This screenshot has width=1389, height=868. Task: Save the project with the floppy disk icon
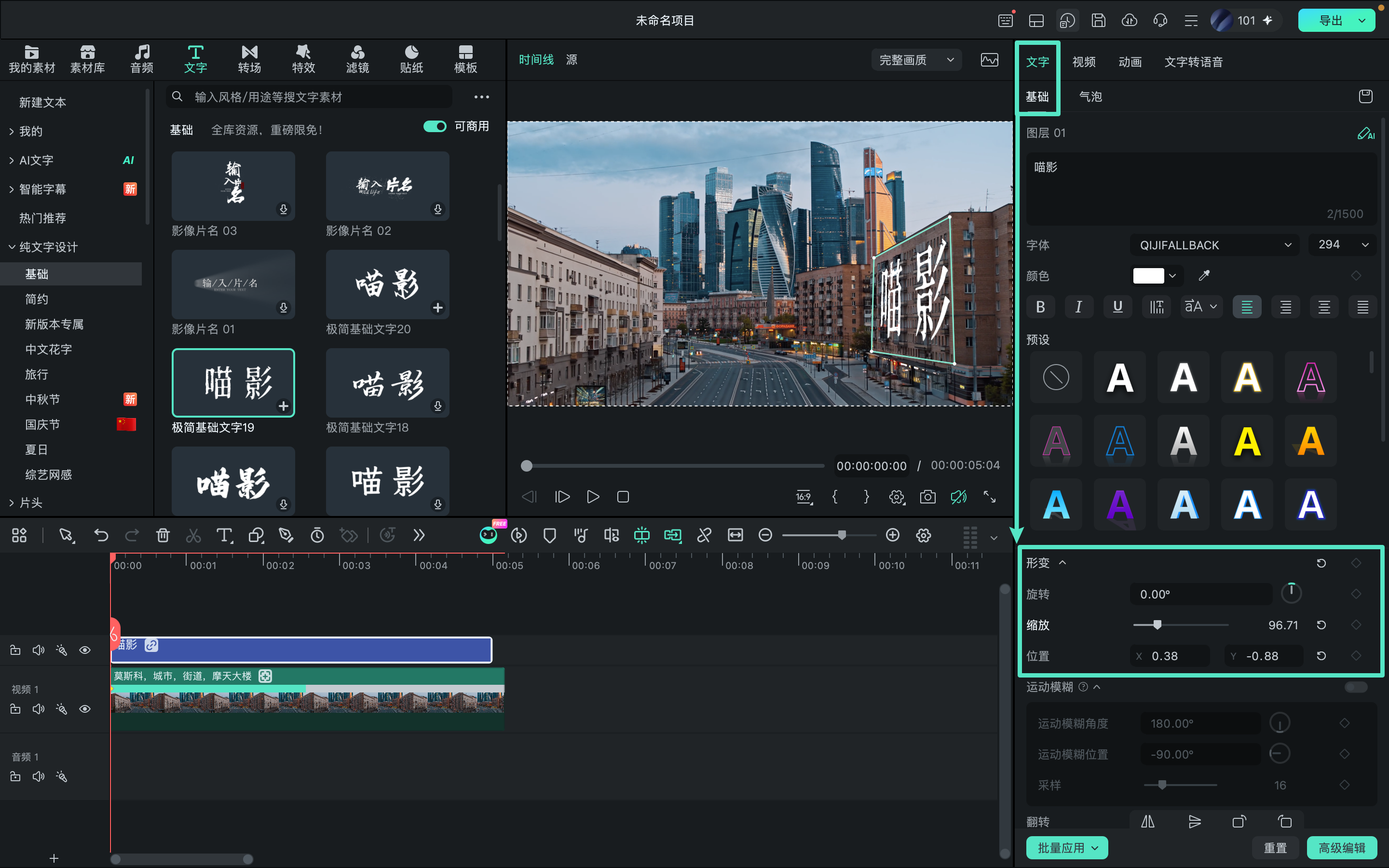pos(1098,21)
